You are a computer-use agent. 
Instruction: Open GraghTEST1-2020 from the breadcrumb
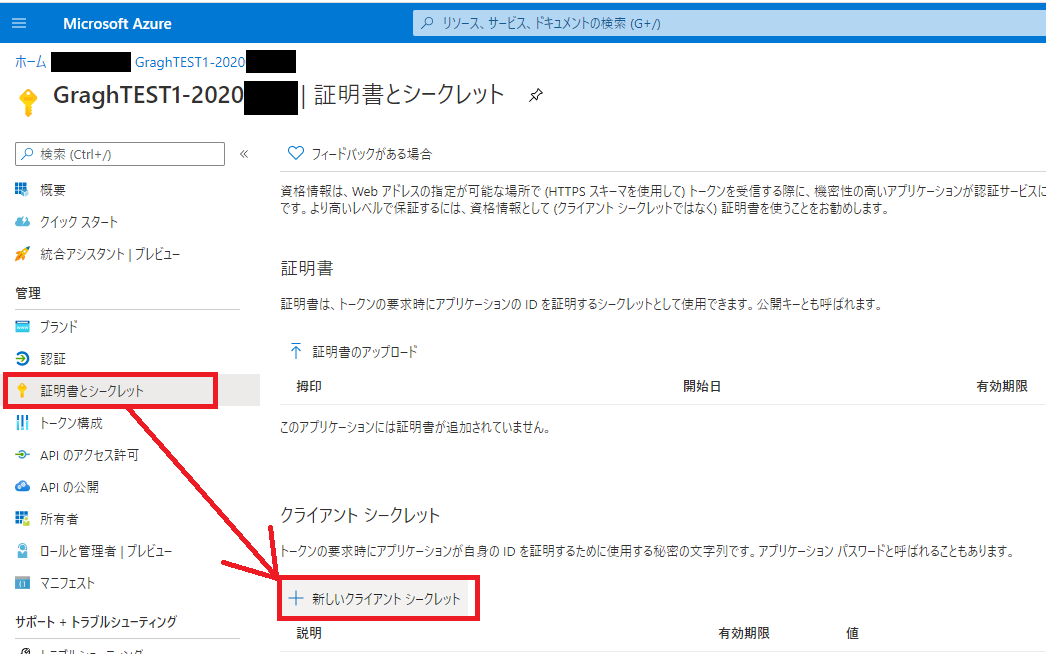(187, 61)
